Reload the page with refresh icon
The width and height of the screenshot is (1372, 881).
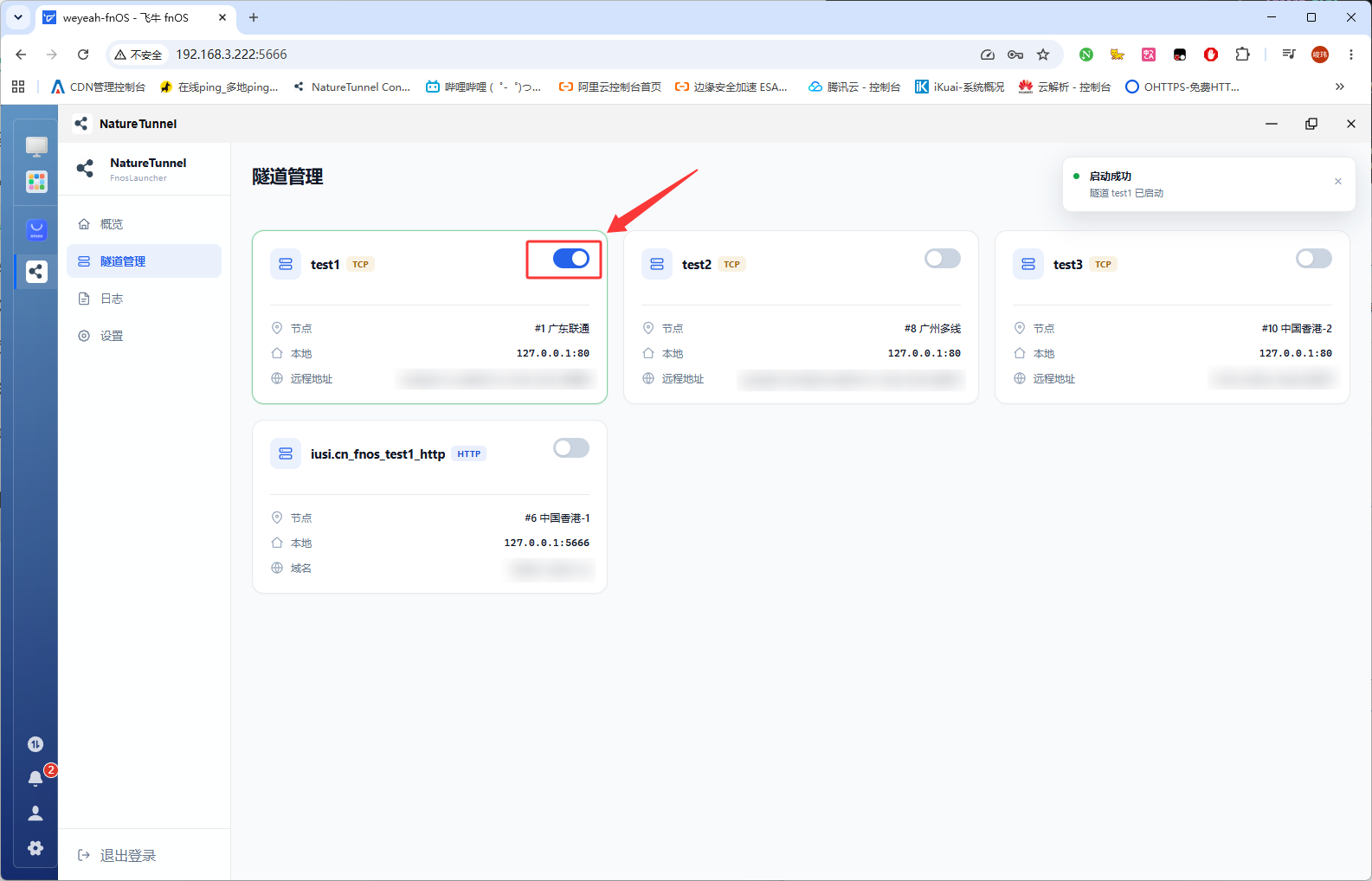(83, 55)
